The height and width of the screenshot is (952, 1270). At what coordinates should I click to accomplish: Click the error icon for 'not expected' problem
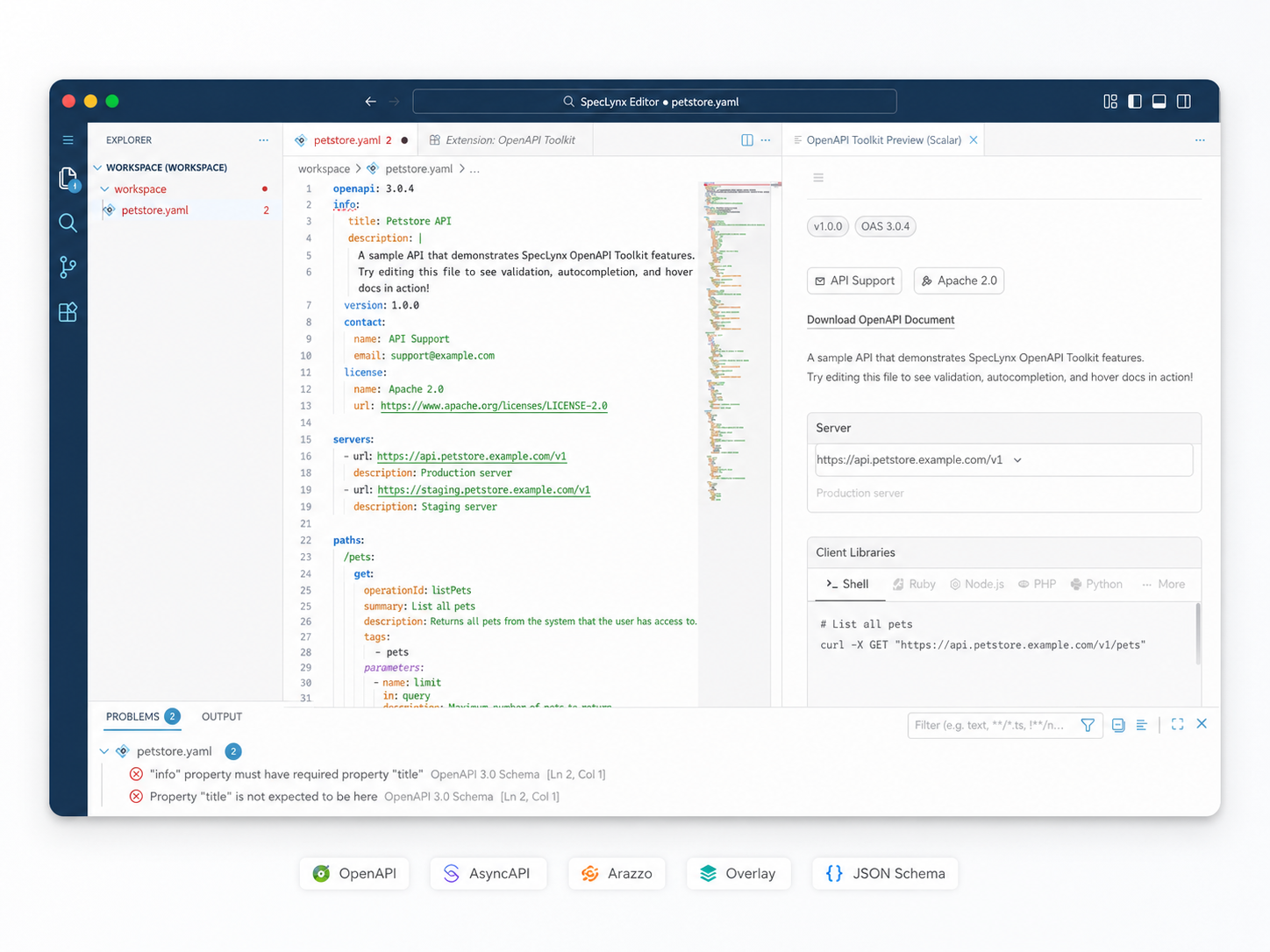tap(136, 797)
